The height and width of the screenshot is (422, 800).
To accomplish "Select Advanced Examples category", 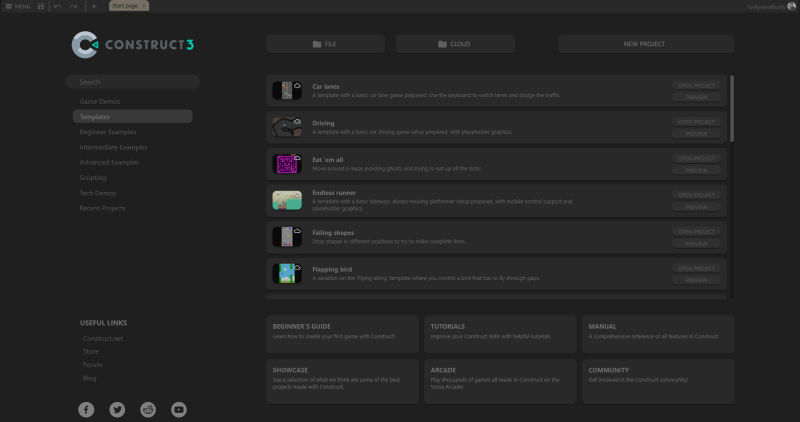I will 109,162.
